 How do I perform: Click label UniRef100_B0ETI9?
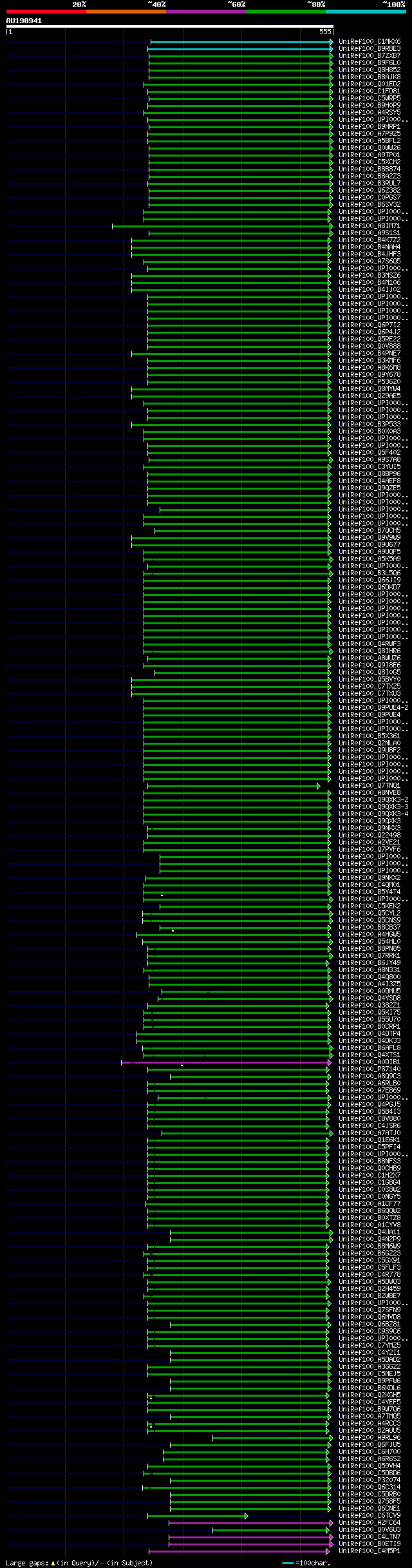370,1544
